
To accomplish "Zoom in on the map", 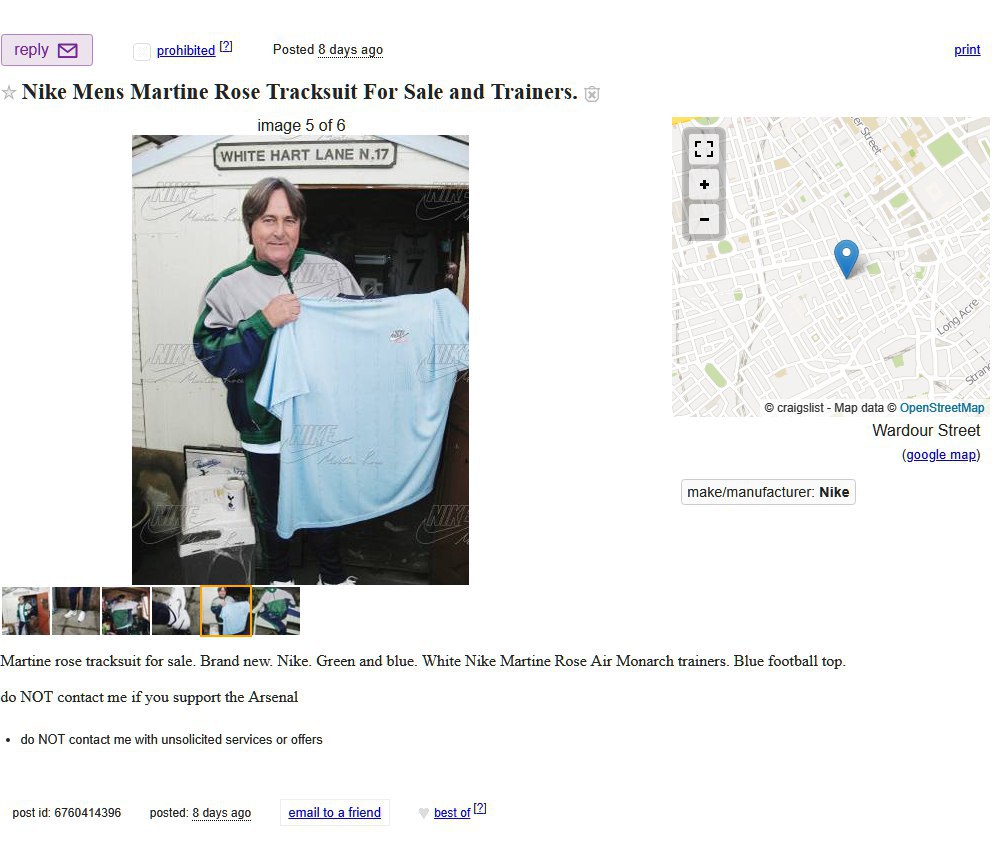I will pos(704,184).
